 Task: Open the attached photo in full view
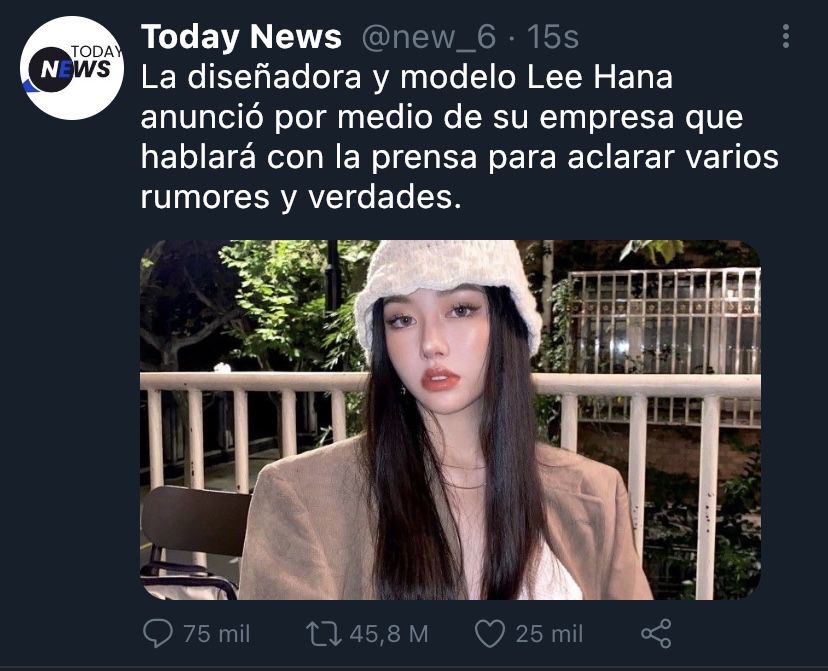point(450,420)
